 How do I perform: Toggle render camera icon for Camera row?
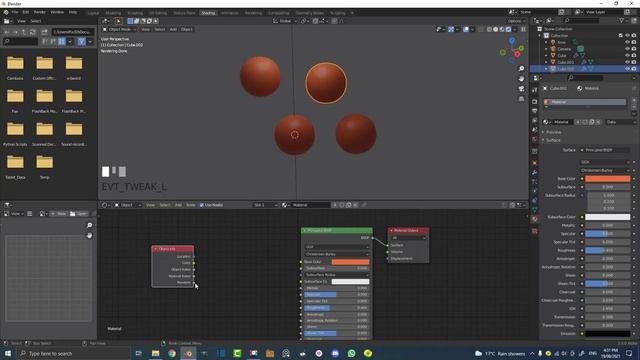[634, 49]
